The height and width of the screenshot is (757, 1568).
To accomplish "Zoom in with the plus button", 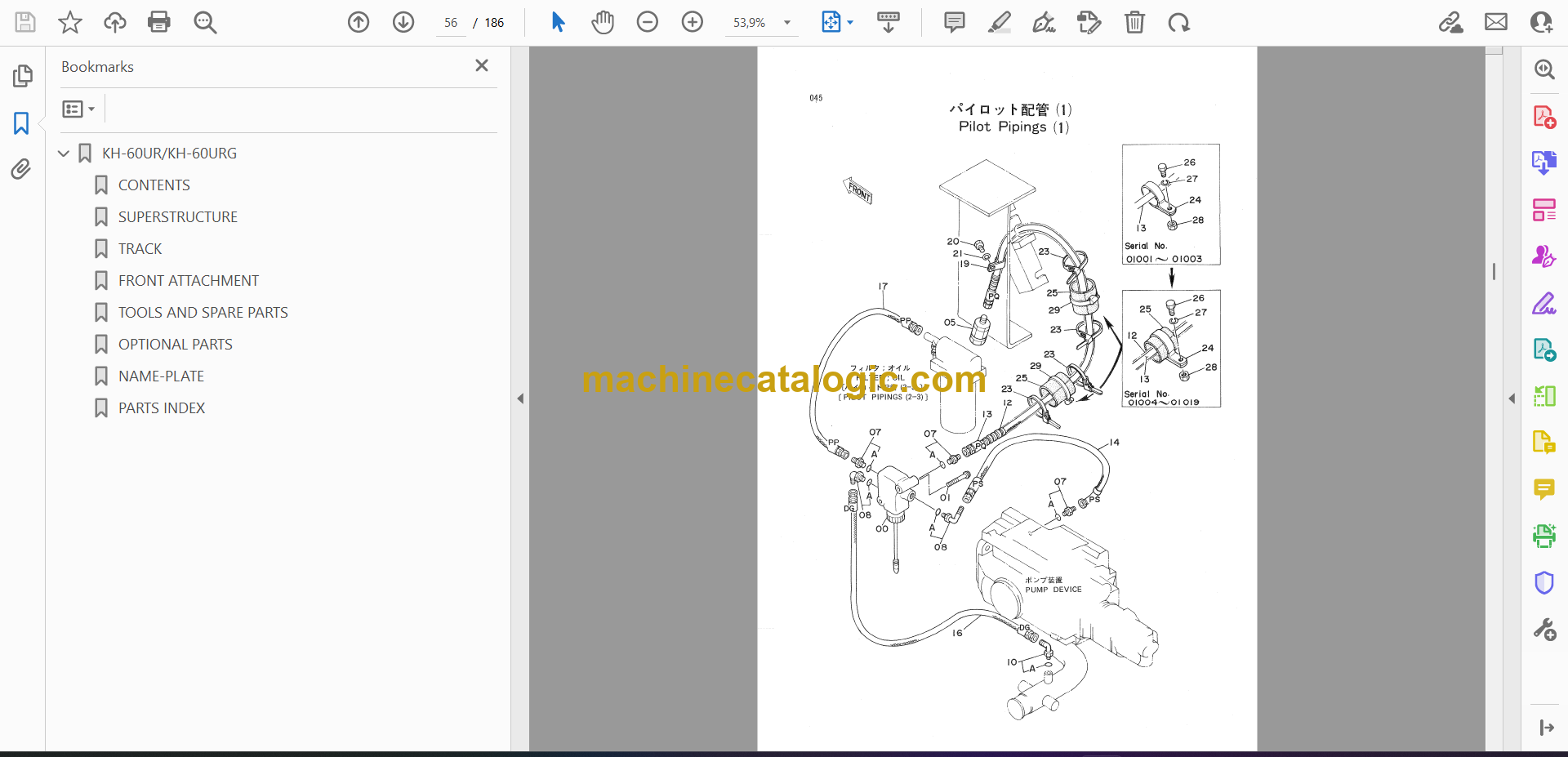I will point(693,22).
